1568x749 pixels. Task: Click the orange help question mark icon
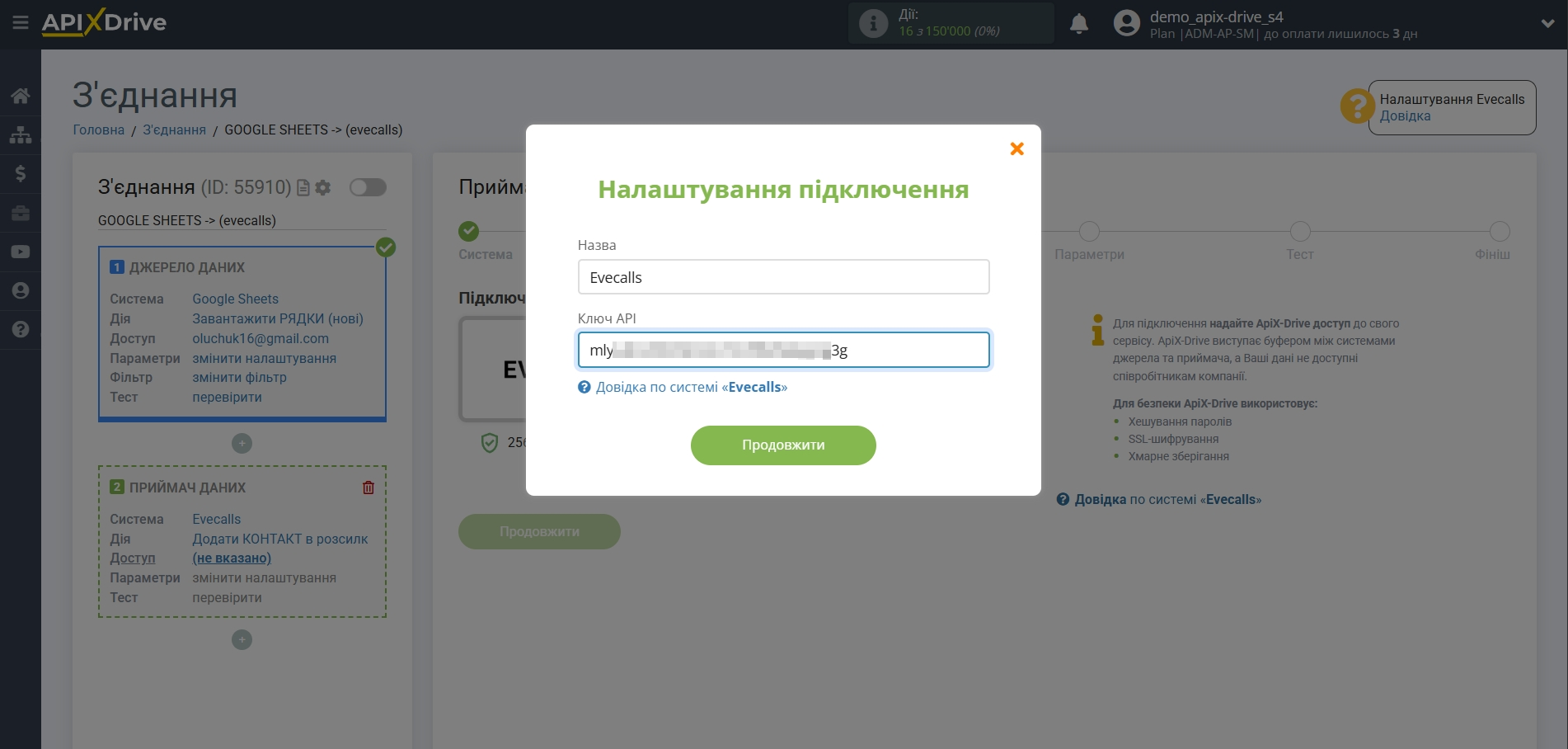(x=1357, y=106)
